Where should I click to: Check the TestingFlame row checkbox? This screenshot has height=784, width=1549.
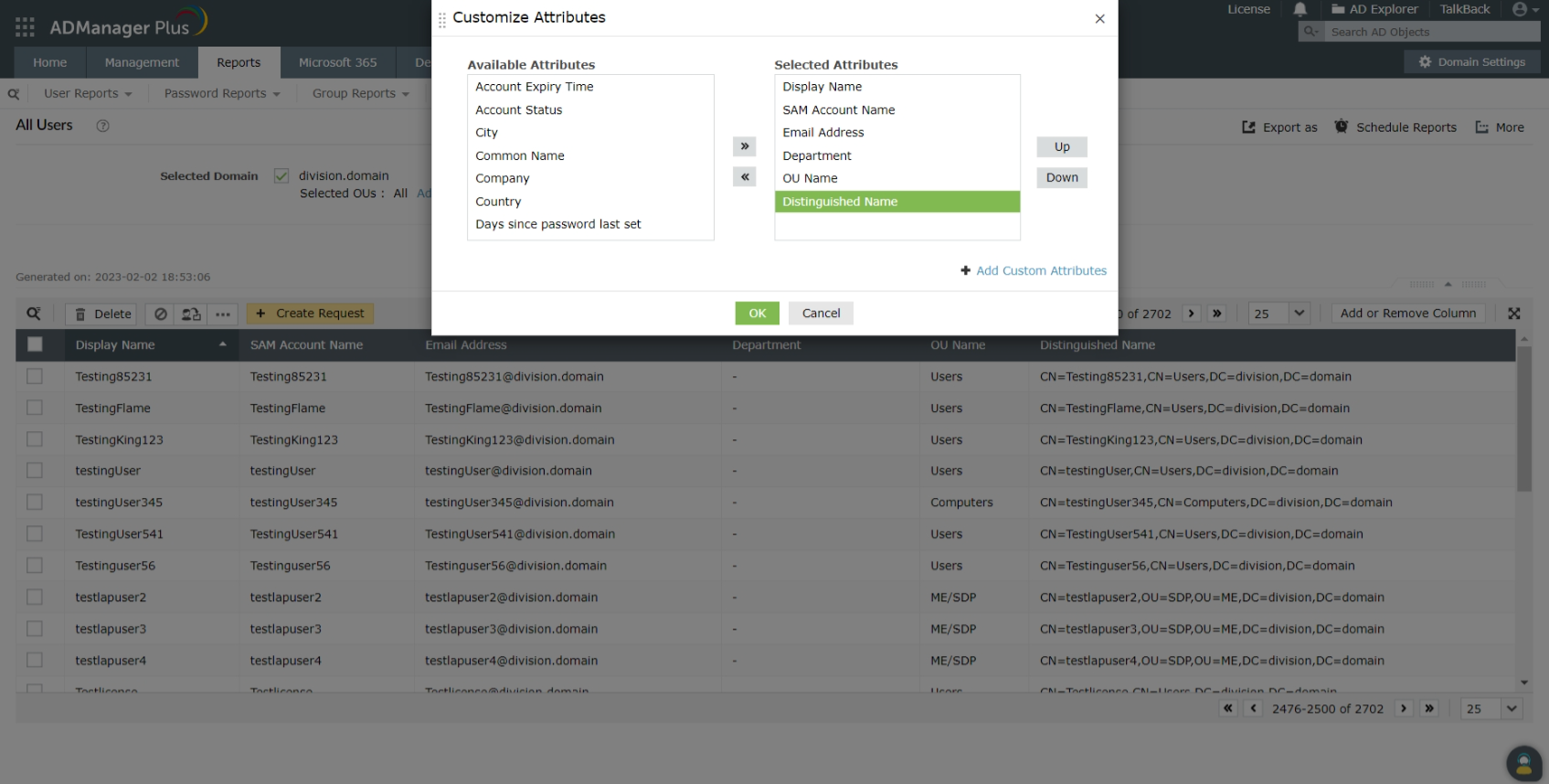click(x=35, y=408)
